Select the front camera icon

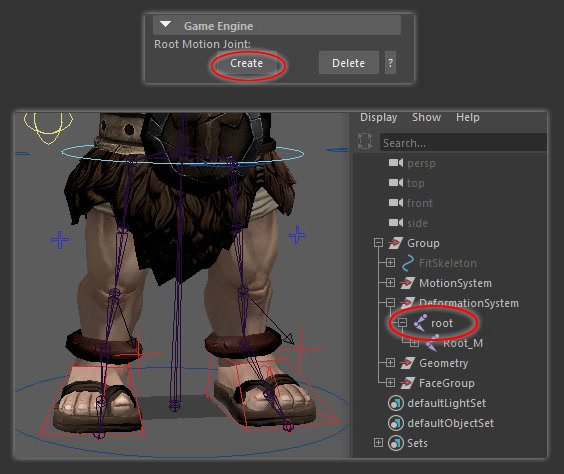(x=396, y=203)
